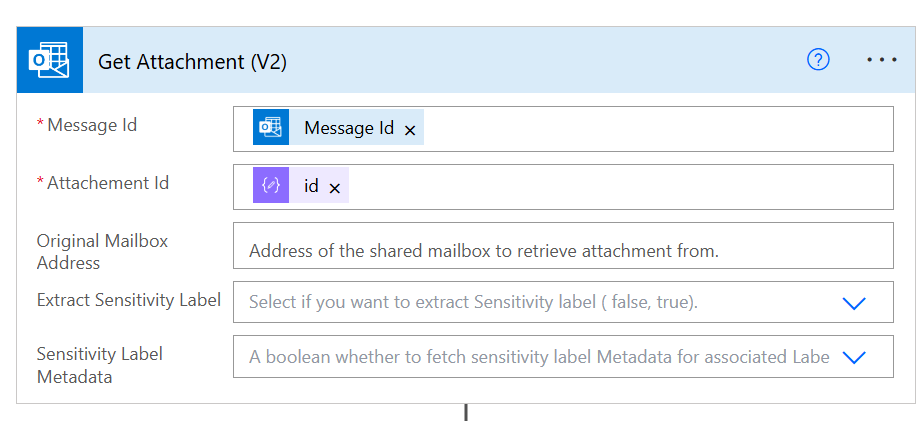
Task: Collapse the action via Get Attachment (V2) title
Action: point(192,61)
